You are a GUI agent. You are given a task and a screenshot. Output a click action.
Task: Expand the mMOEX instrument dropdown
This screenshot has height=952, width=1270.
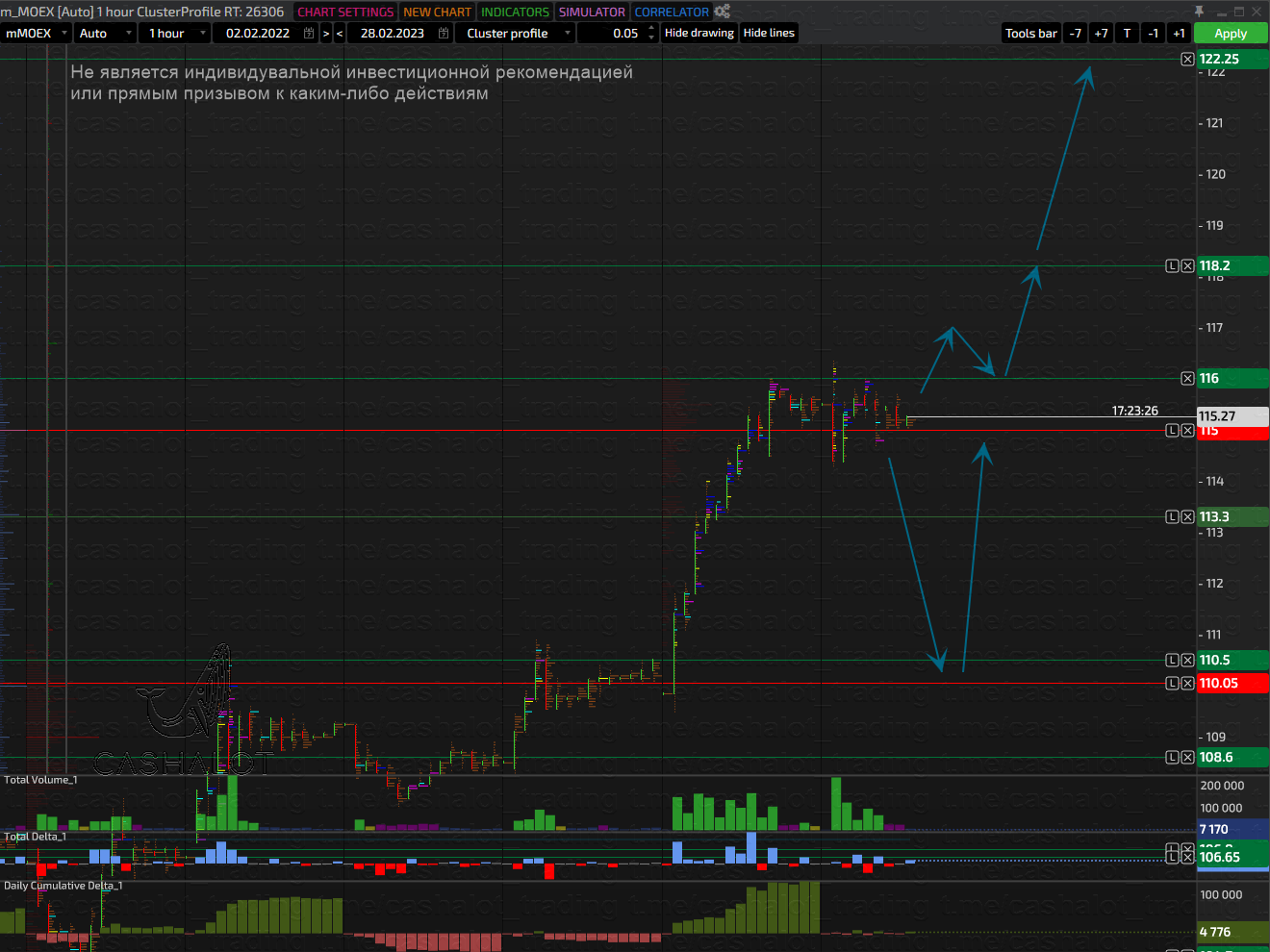[37, 33]
